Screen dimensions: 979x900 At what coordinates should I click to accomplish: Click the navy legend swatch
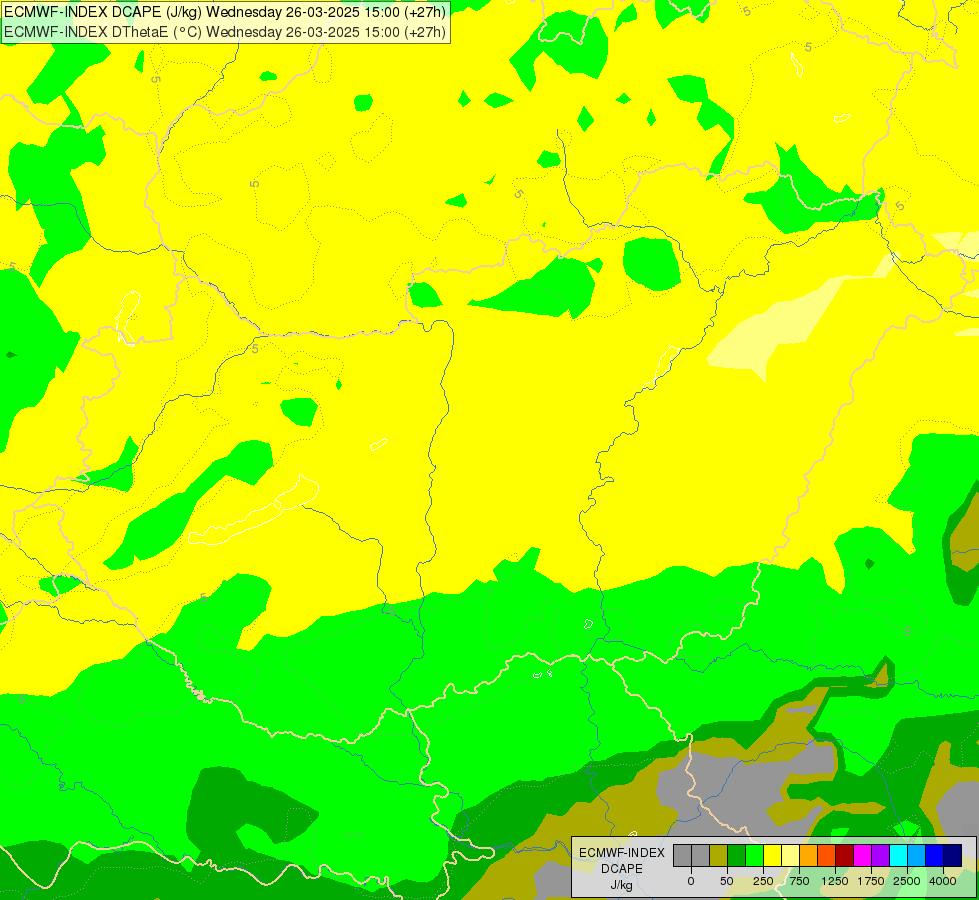[953, 855]
